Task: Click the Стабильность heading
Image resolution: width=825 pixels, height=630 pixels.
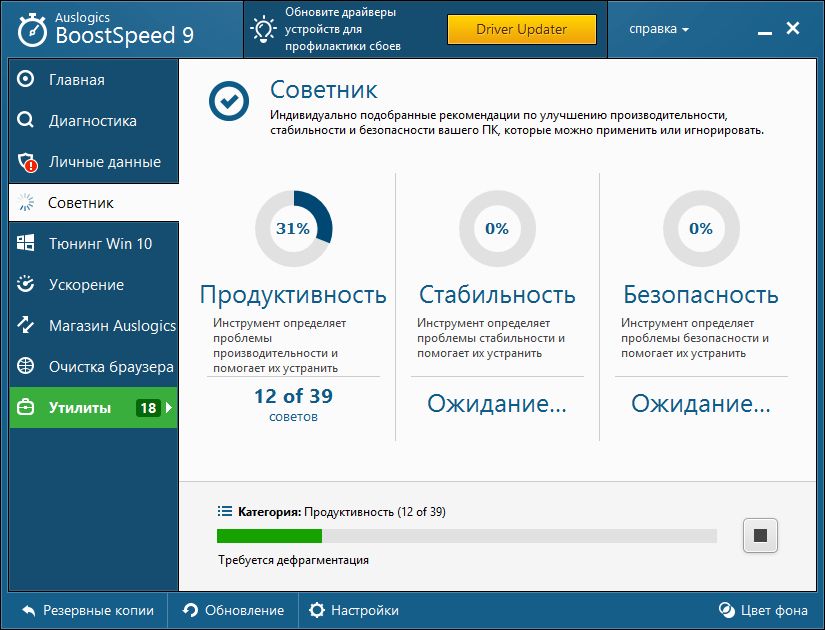Action: (497, 295)
